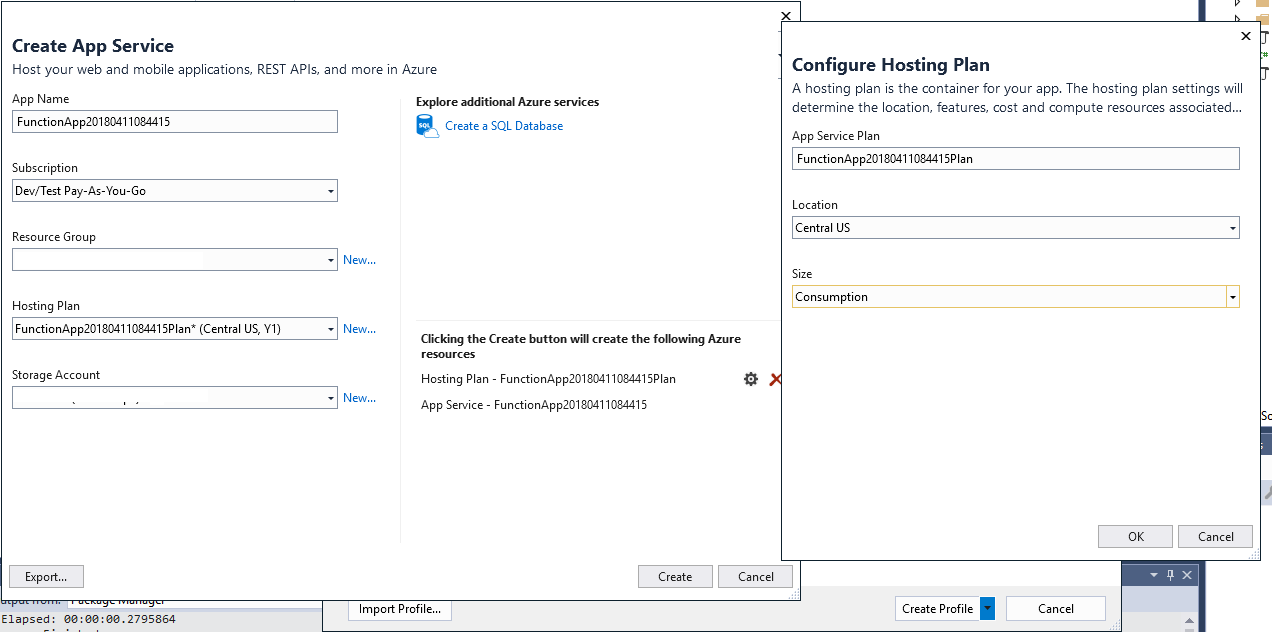Open hosting plan settings gear icon
1272x632 pixels.
751,379
